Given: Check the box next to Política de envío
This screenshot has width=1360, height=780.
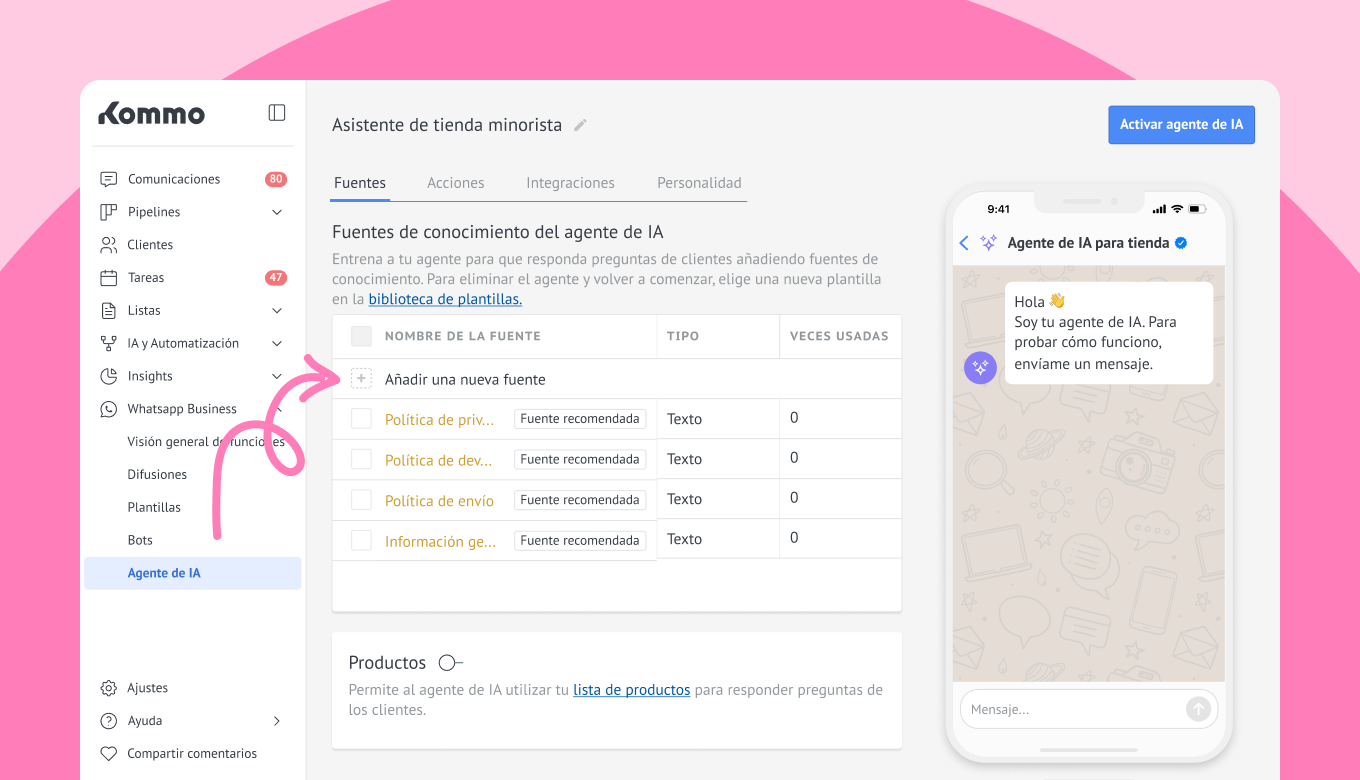Looking at the screenshot, I should tap(361, 500).
